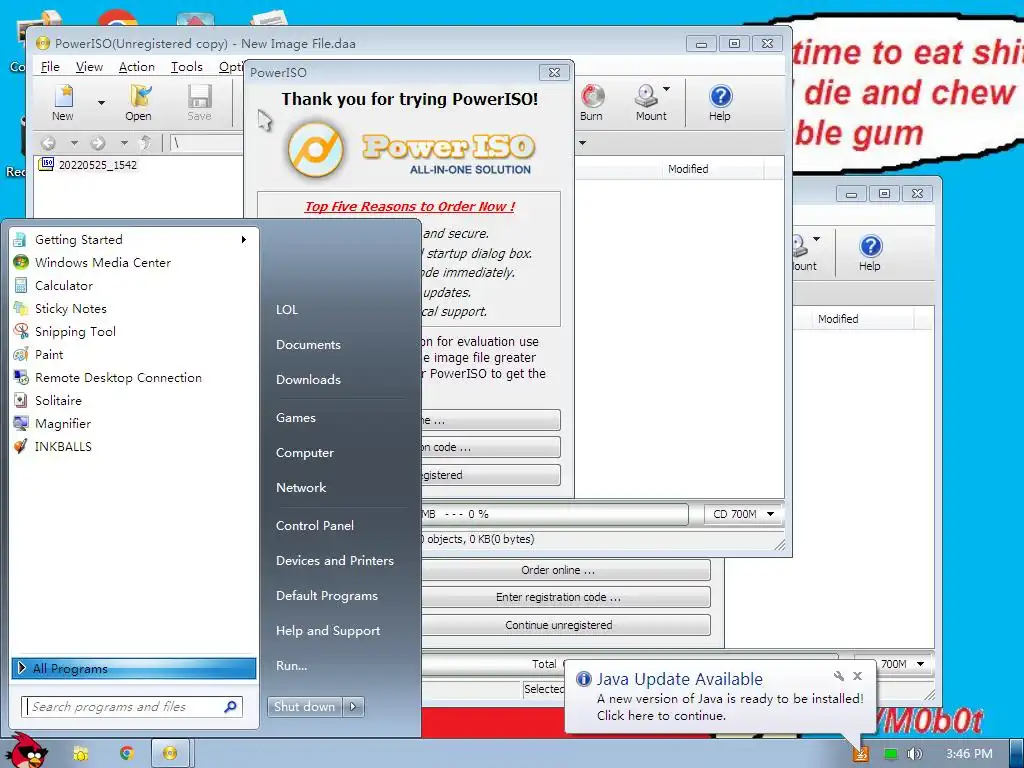Image resolution: width=1024 pixels, height=768 pixels.
Task: Click the Mount icon in rear PowerISO window
Action: pyautogui.click(x=800, y=246)
